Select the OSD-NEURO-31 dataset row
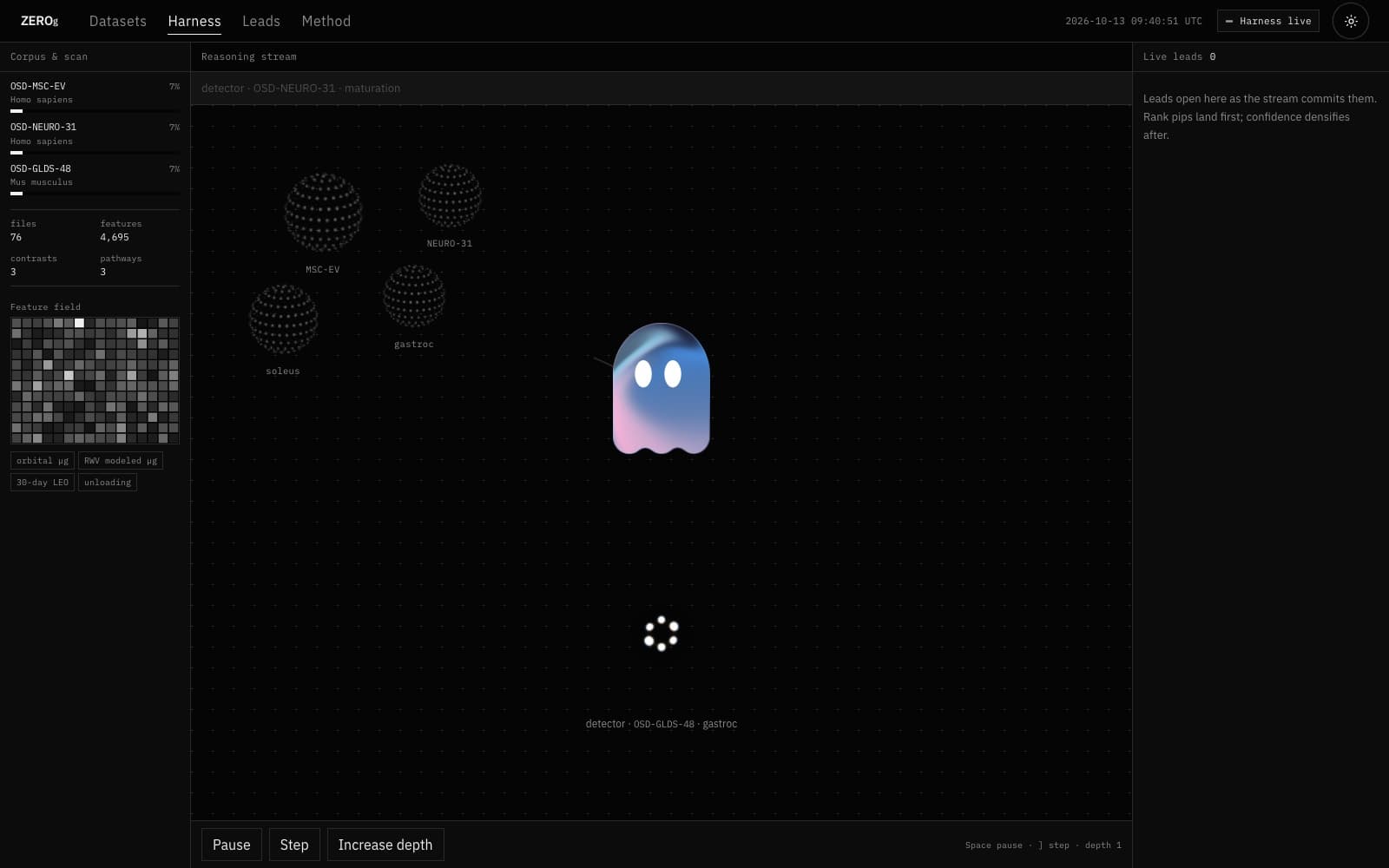Viewport: 1389px width, 868px height. [x=95, y=137]
